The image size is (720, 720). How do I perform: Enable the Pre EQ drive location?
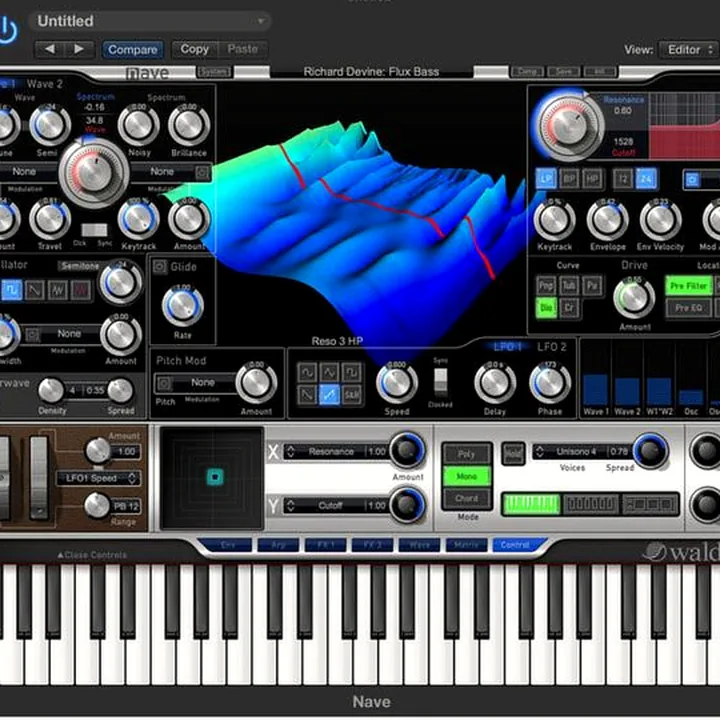(688, 308)
